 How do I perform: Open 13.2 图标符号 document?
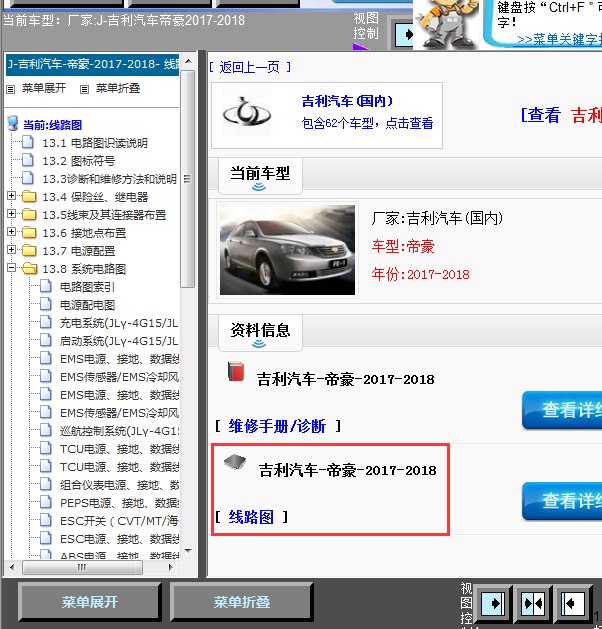pos(79,161)
